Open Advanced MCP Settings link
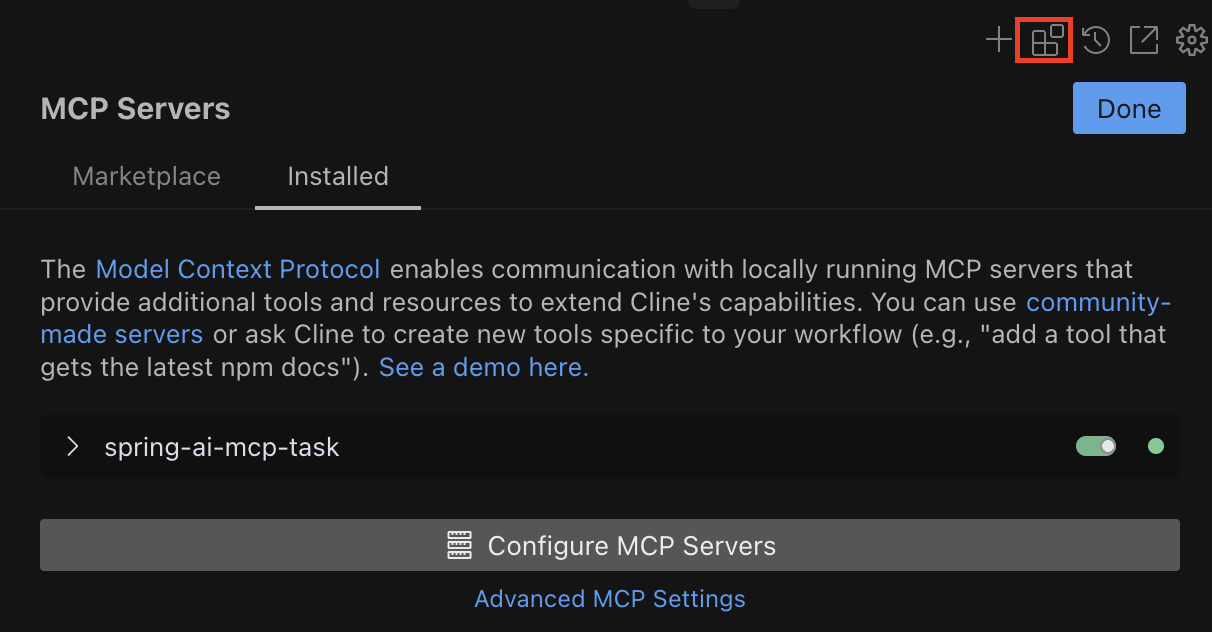This screenshot has width=1212, height=632. coord(610,599)
